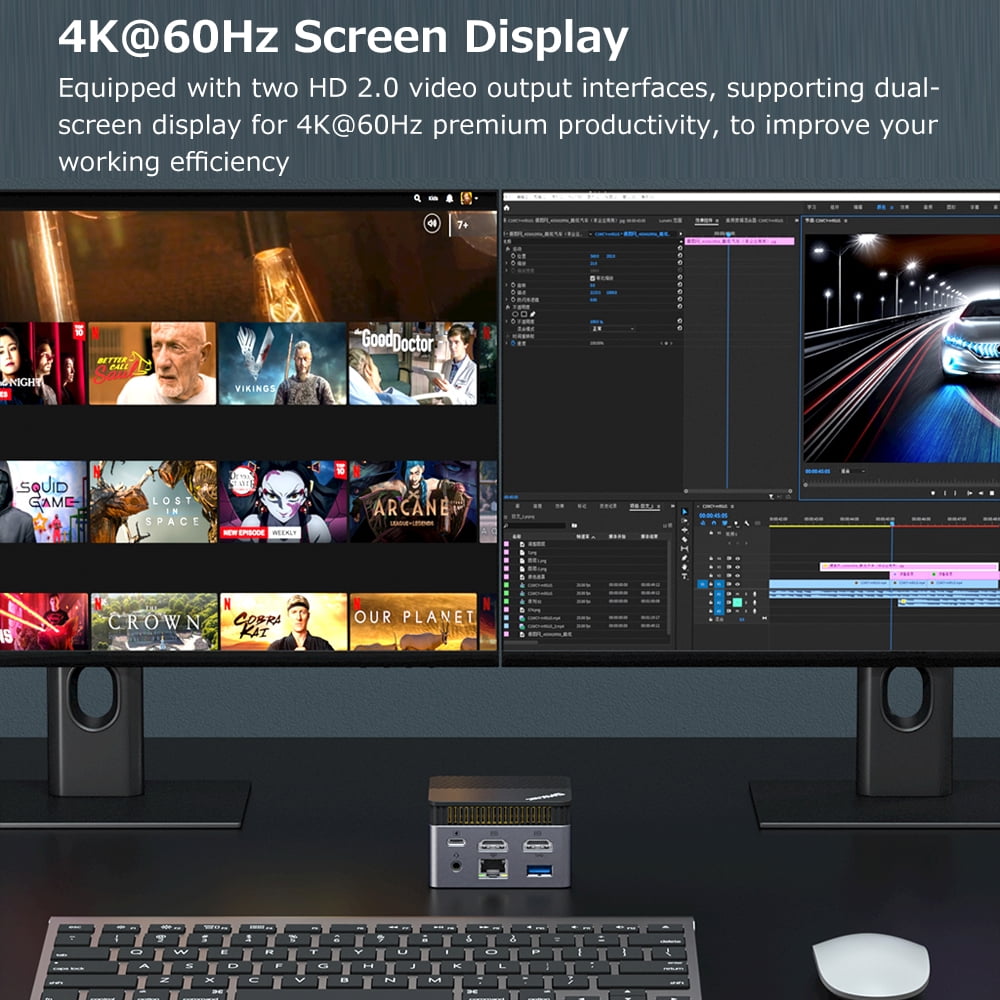Open Netflix Kids link
The width and height of the screenshot is (1000, 1000).
coord(433,198)
